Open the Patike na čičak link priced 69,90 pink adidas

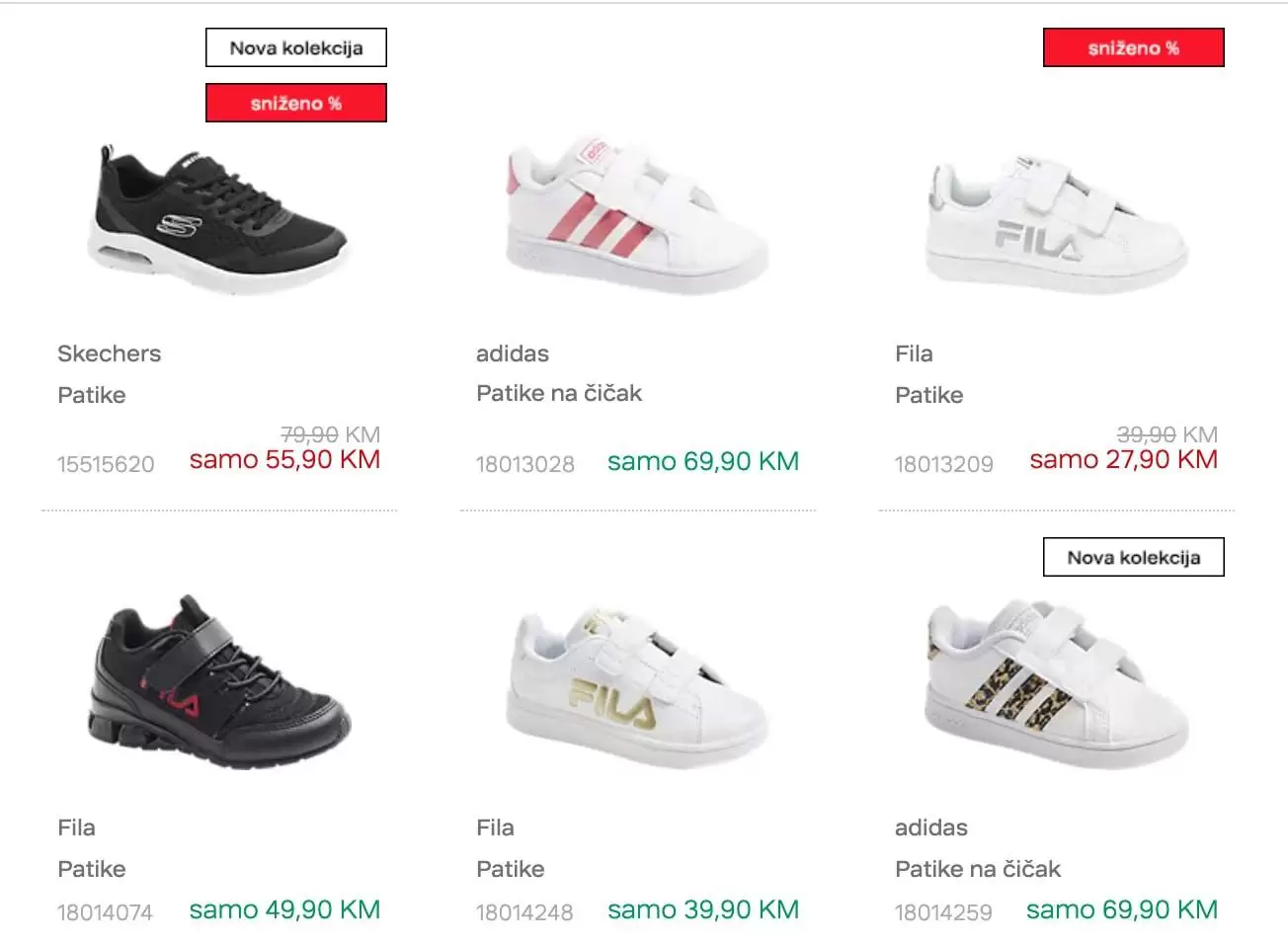pos(559,393)
